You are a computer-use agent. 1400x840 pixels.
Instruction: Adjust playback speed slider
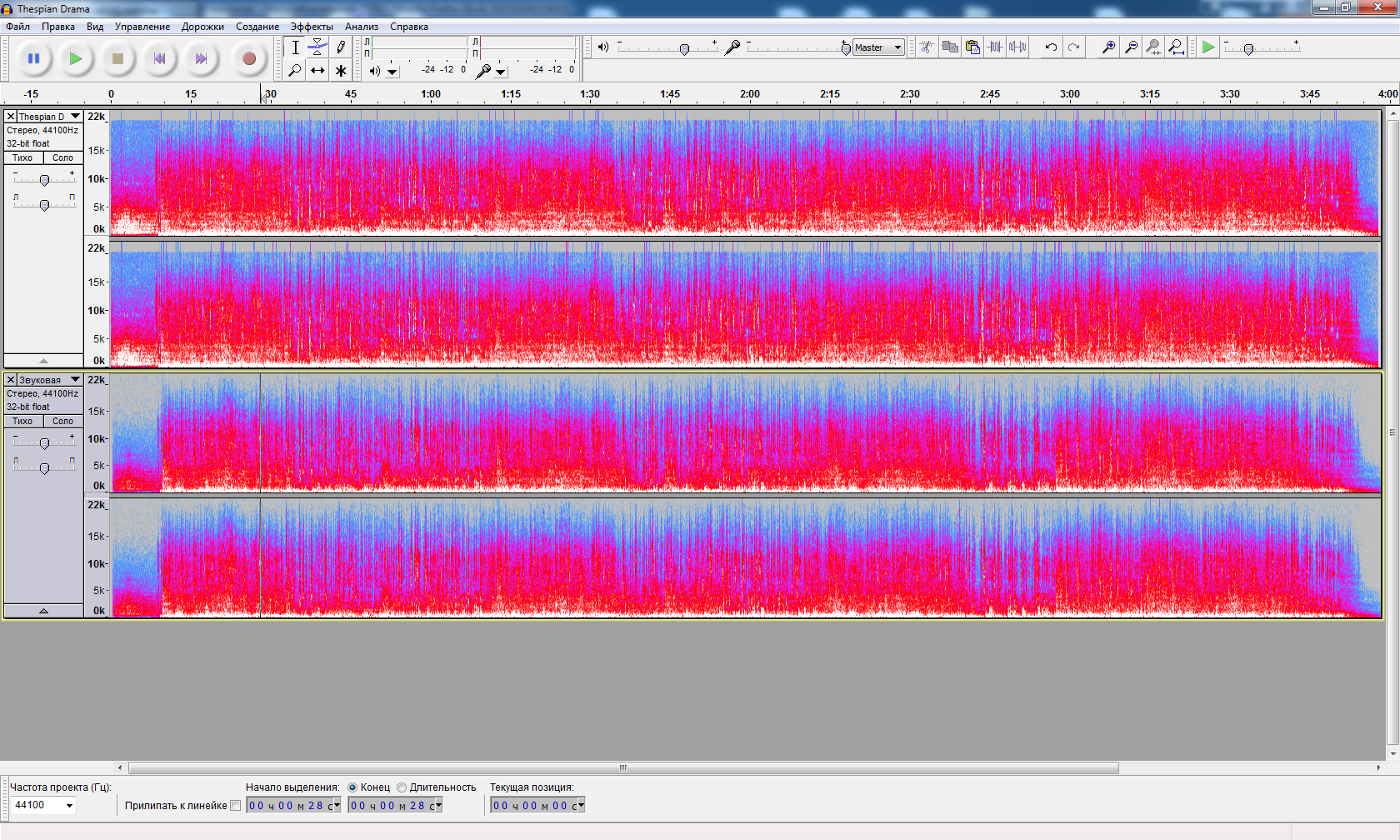[x=1248, y=49]
